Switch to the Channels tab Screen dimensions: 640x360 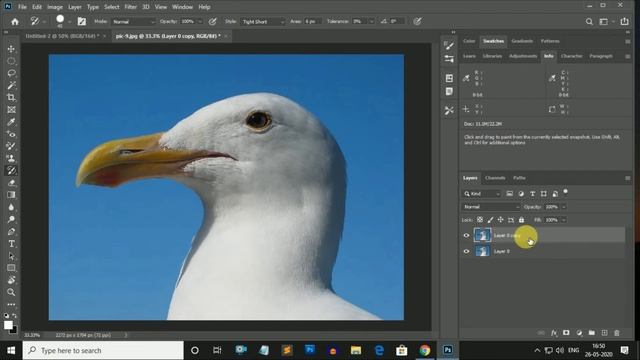[x=495, y=178]
